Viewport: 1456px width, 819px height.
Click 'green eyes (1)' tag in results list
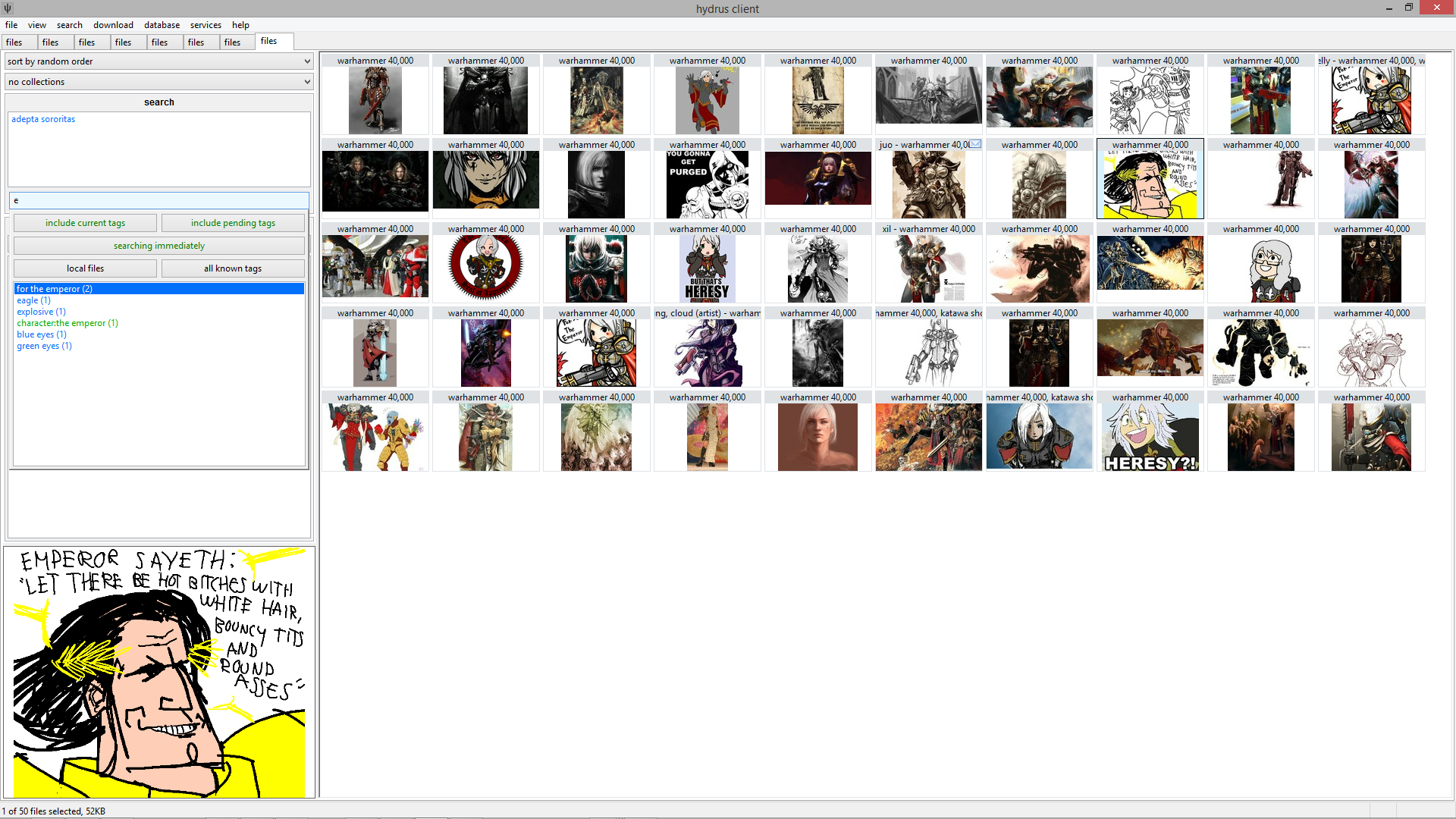coord(44,345)
